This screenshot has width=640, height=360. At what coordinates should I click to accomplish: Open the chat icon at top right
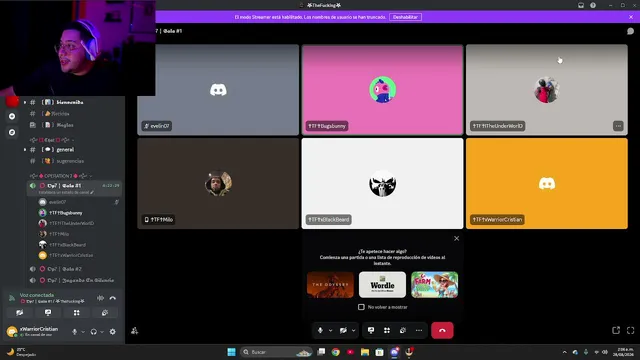(x=630, y=31)
